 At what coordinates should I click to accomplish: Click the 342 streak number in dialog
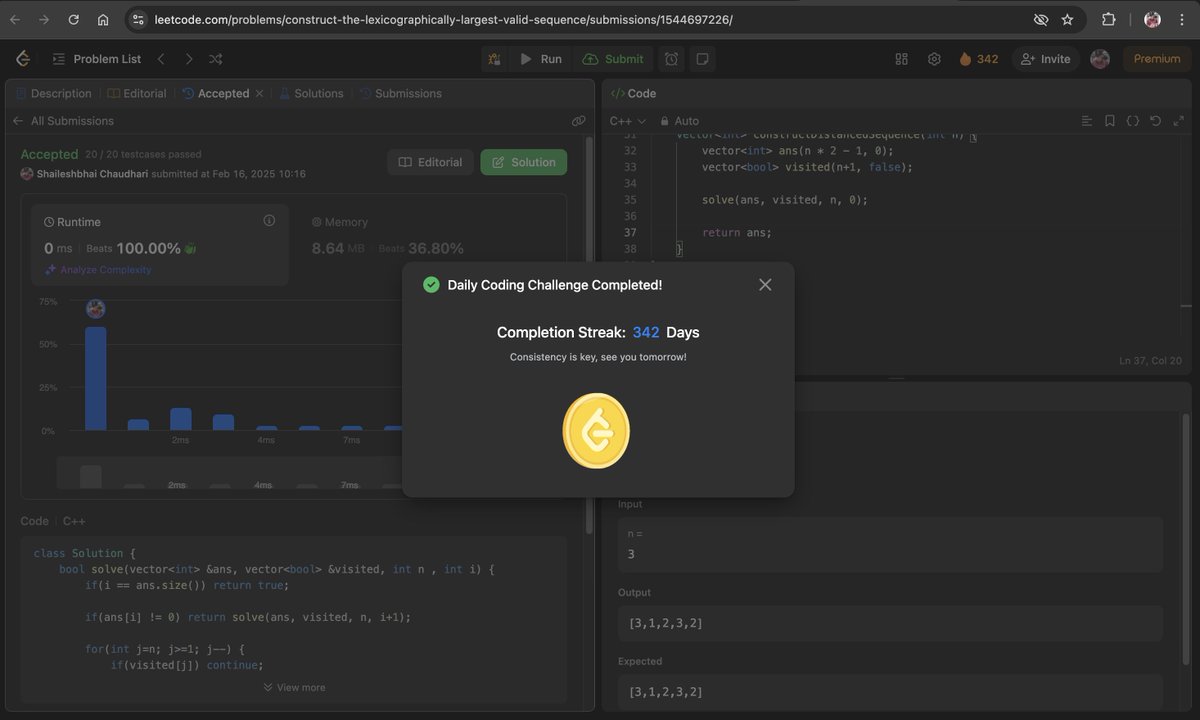coord(646,332)
